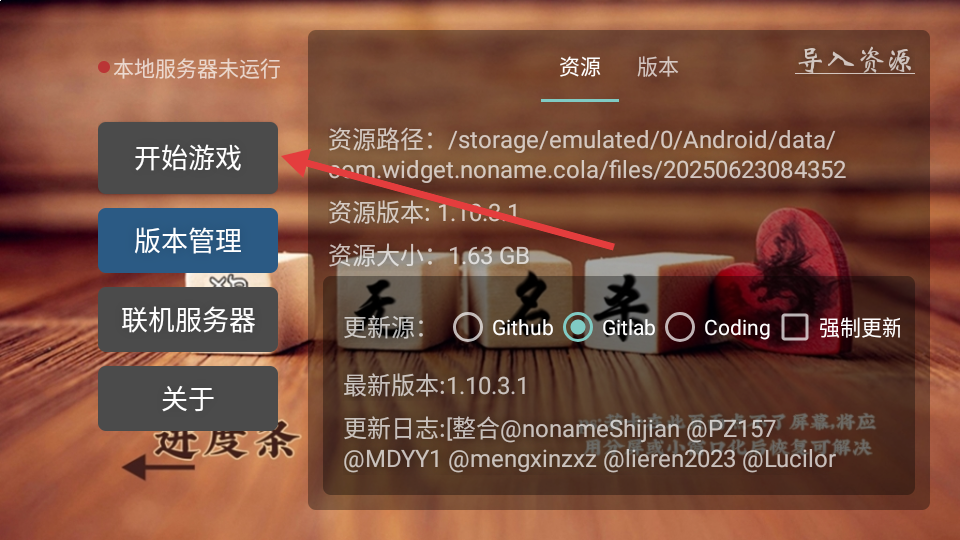Click the 资源大小 1.63 GB line
The image size is (960, 540).
click(x=429, y=255)
